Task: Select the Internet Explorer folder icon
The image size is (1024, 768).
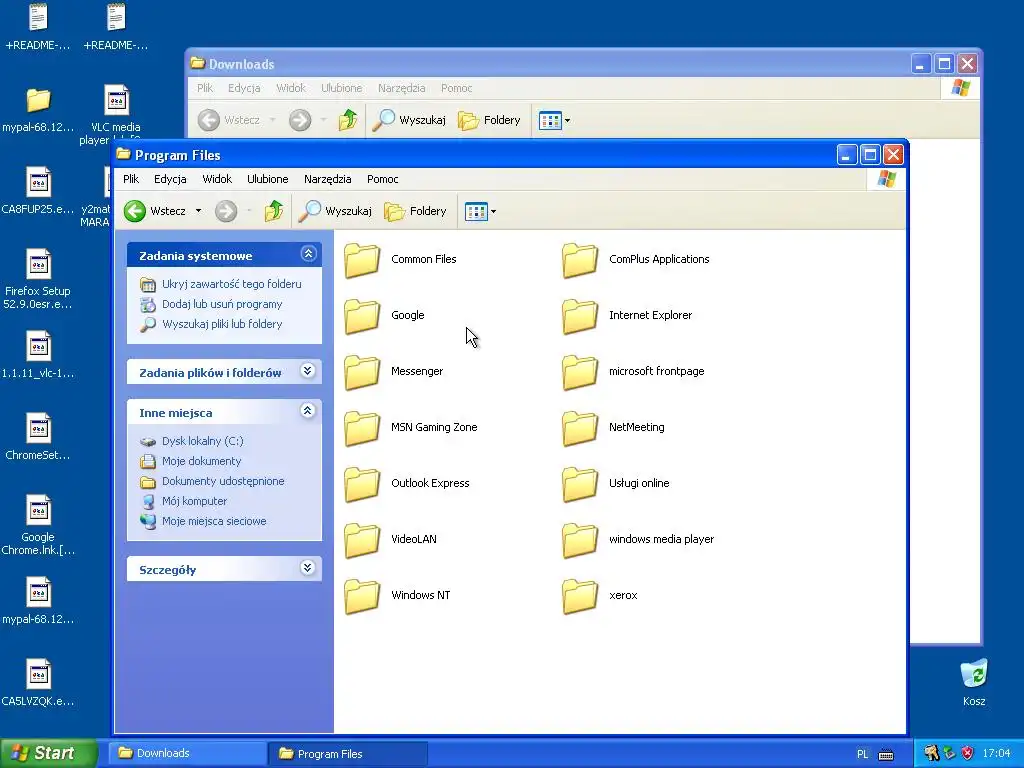Action: [x=580, y=316]
